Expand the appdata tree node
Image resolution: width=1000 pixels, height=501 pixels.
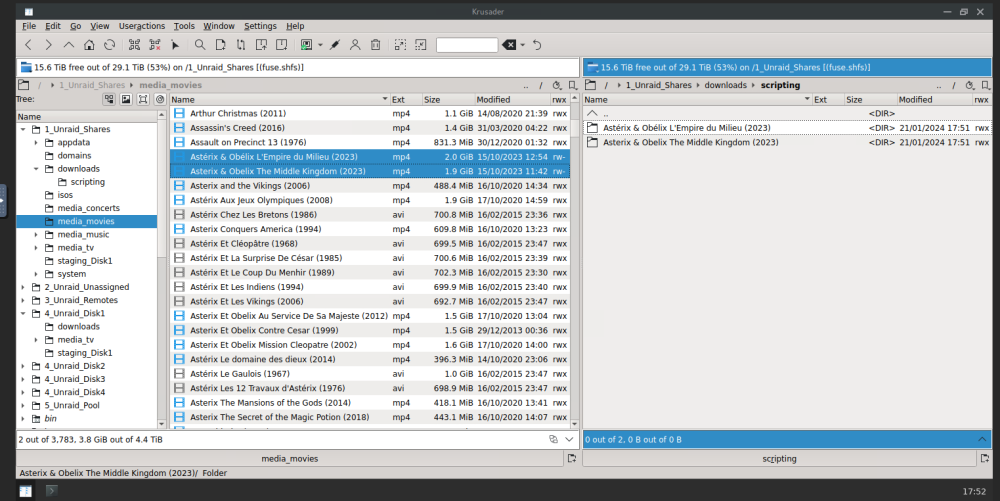pos(36,143)
